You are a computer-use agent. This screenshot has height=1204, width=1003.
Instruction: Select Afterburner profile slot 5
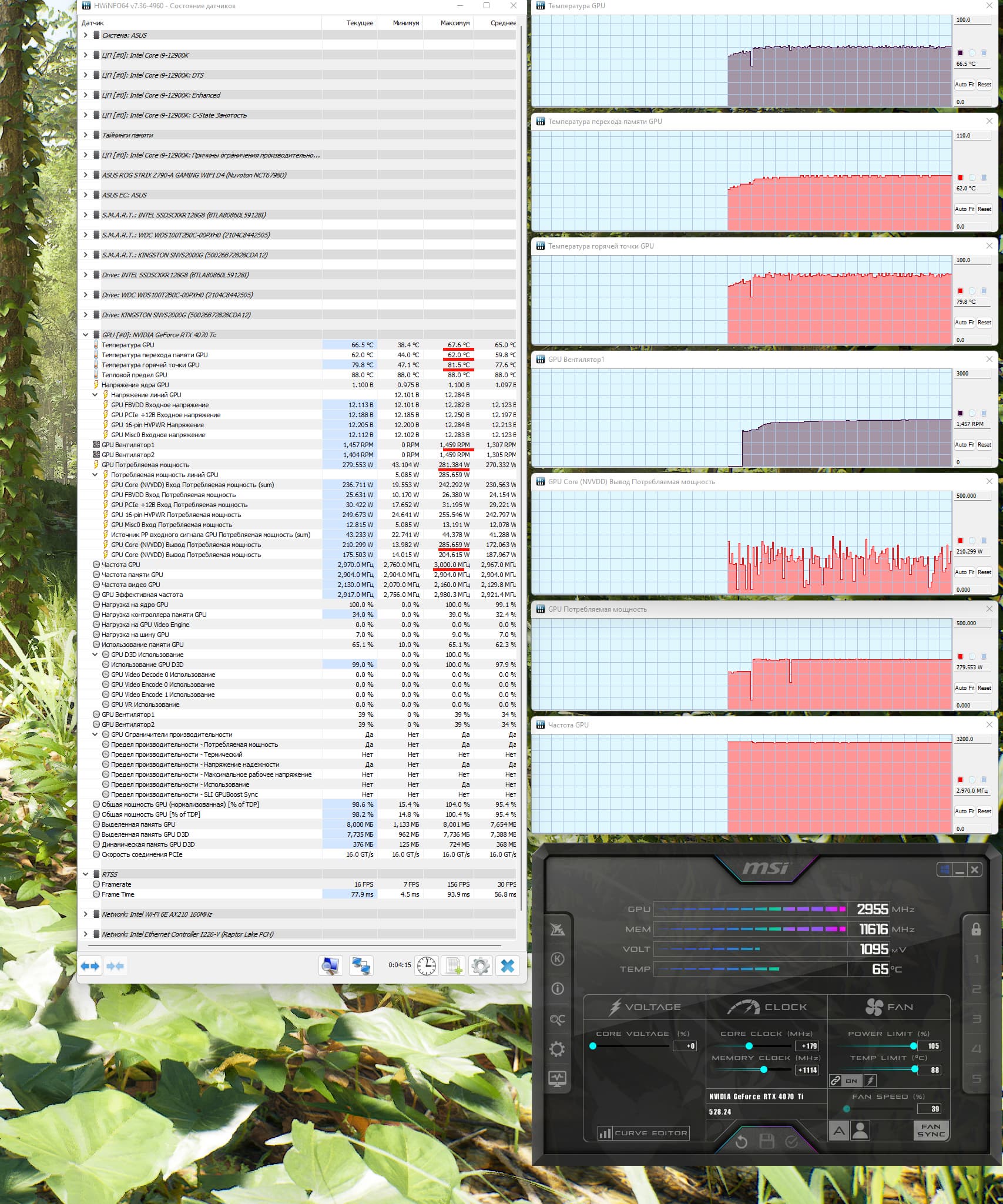(977, 1079)
